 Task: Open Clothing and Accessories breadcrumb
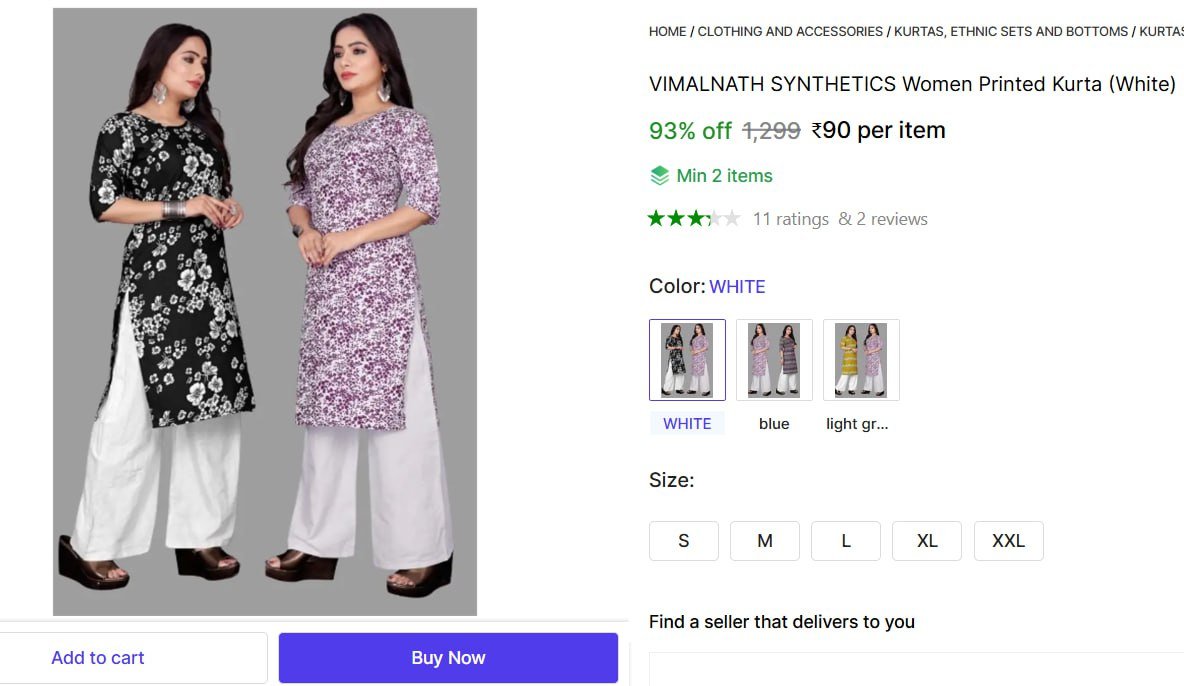790,32
